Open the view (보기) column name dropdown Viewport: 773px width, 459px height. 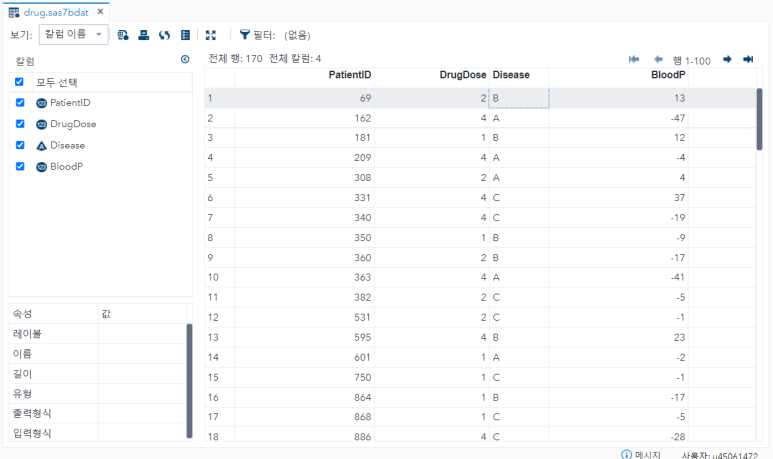(x=73, y=34)
